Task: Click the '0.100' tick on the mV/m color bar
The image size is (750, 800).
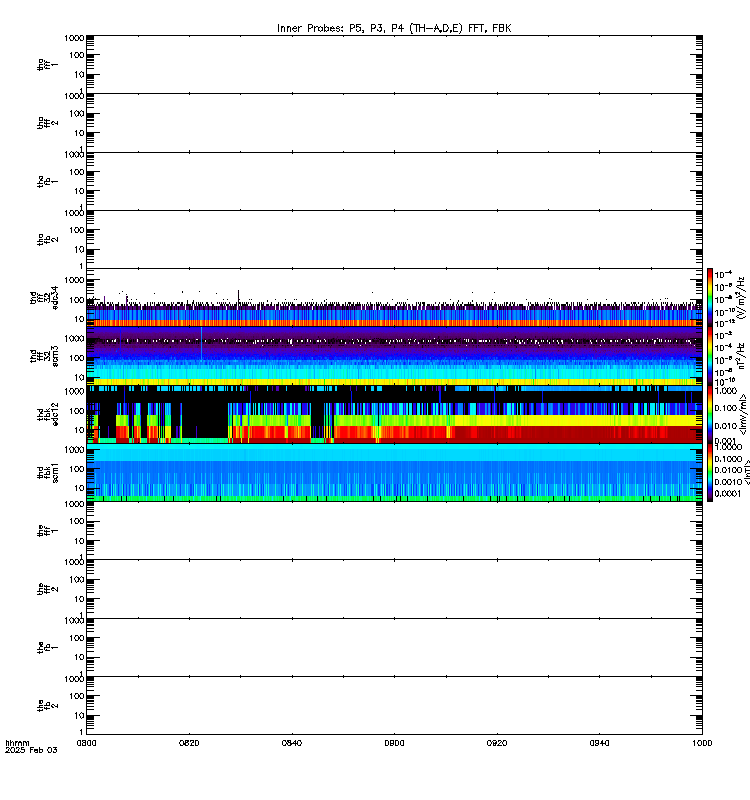Action: tap(726, 408)
